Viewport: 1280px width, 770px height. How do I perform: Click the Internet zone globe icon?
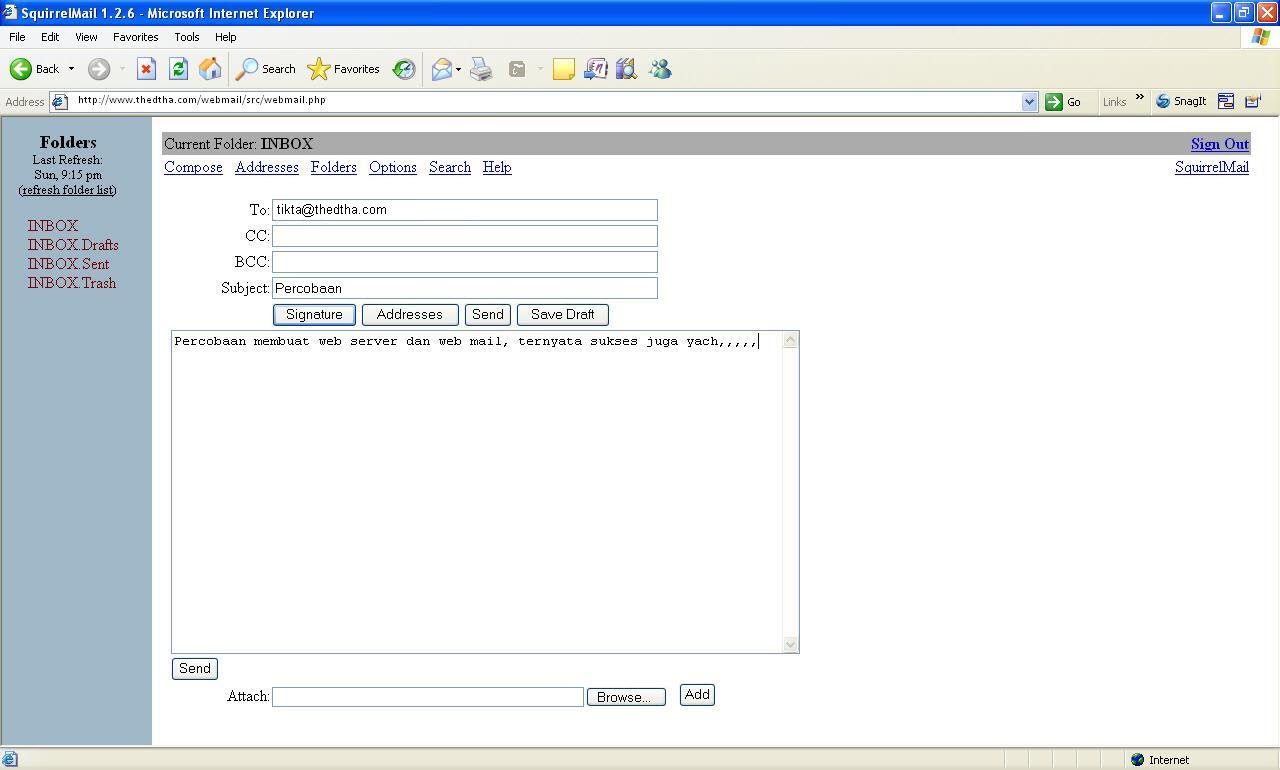[x=1137, y=760]
